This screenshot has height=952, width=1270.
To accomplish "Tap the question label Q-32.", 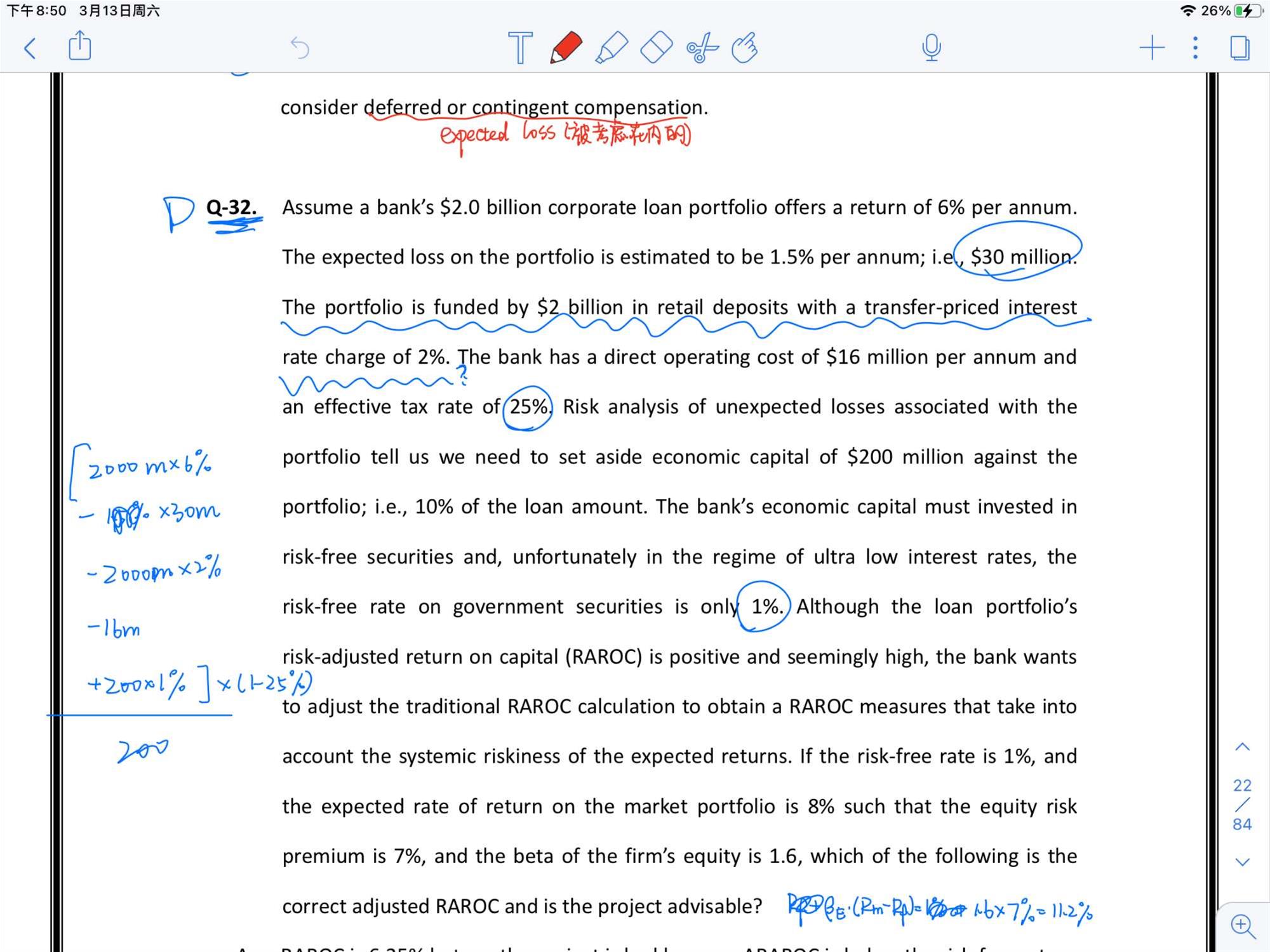I will 231,207.
